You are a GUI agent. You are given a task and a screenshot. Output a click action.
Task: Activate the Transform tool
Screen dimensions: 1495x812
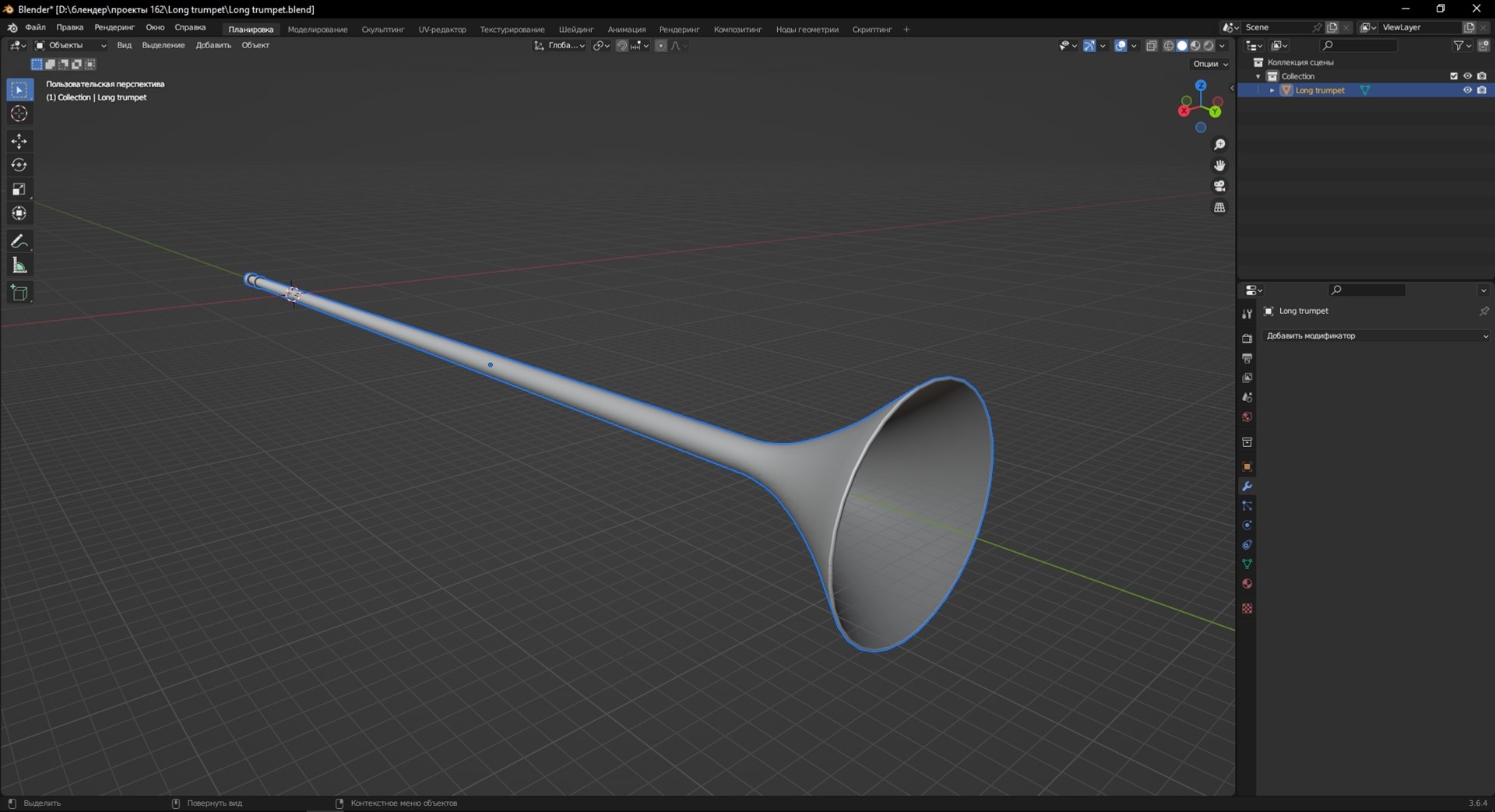coord(19,213)
